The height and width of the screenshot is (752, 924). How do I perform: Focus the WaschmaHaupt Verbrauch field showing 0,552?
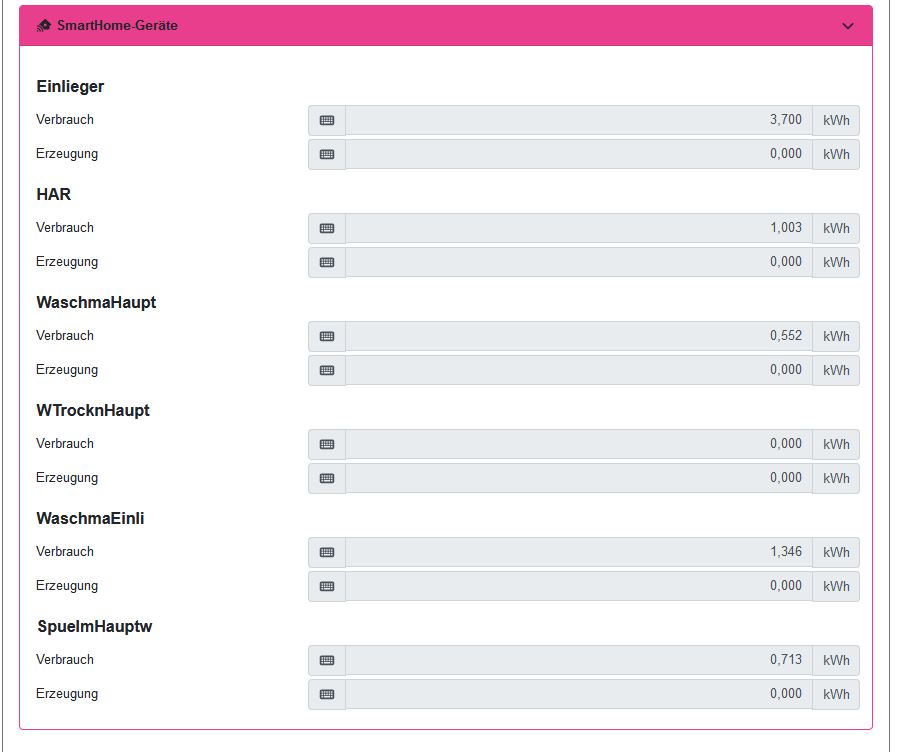578,336
